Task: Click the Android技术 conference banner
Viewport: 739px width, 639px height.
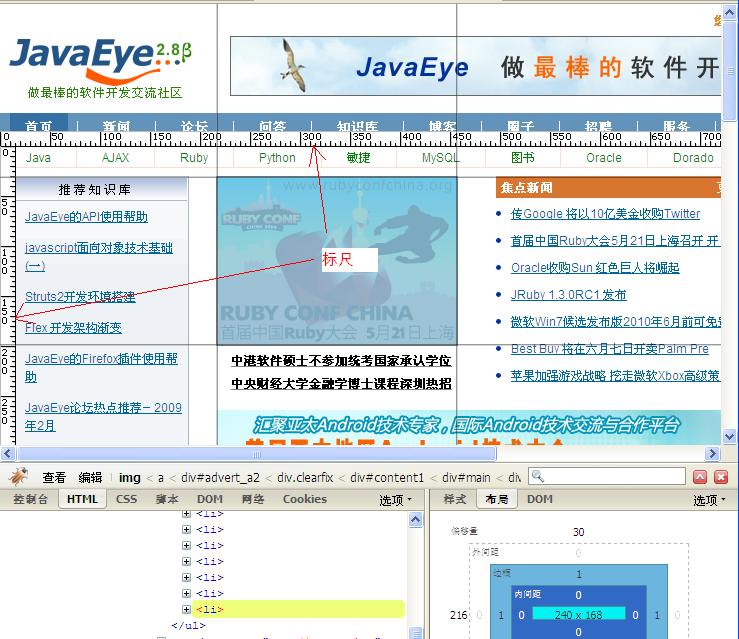Action: 469,427
